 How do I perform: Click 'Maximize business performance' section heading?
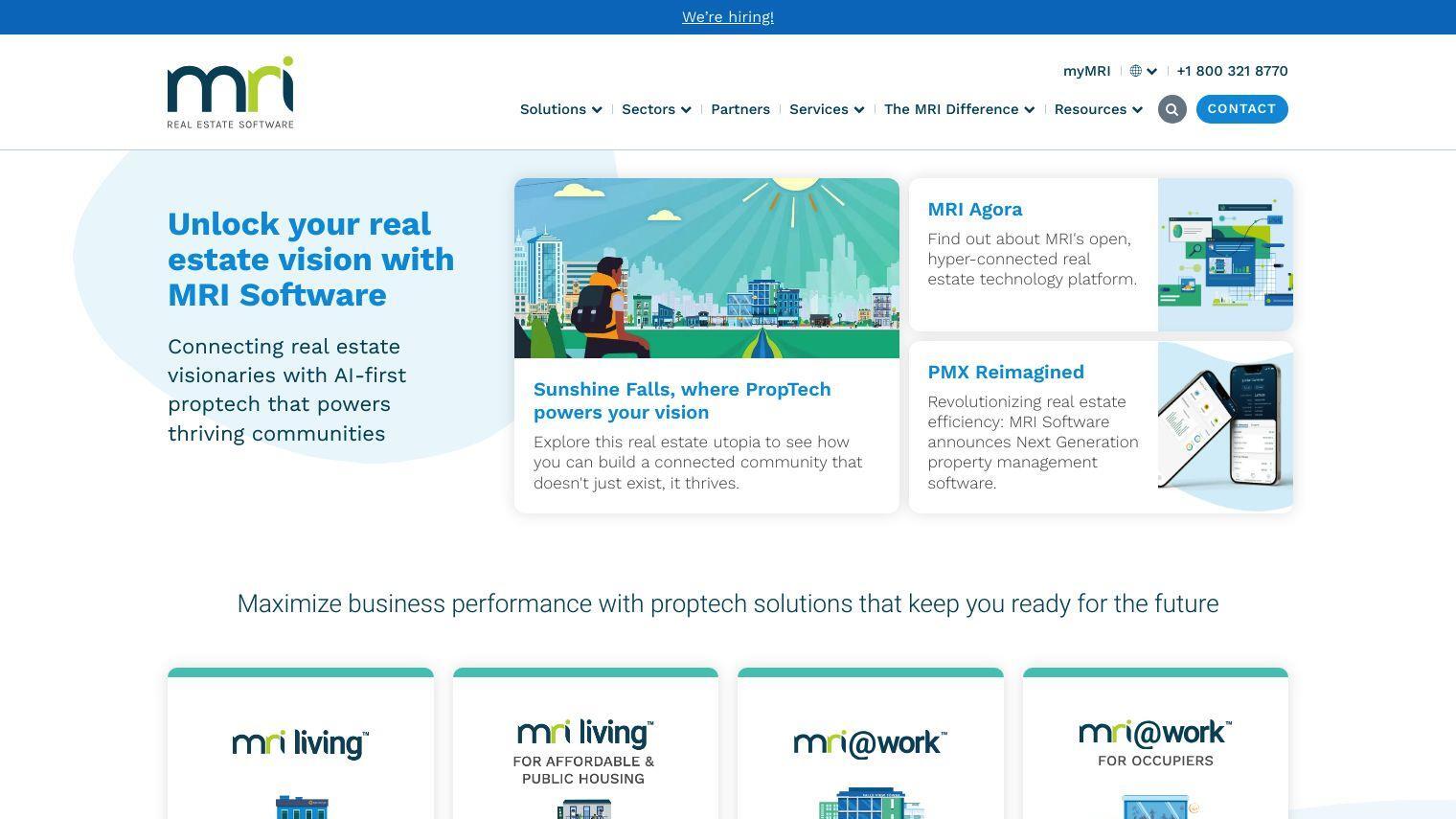point(728,603)
